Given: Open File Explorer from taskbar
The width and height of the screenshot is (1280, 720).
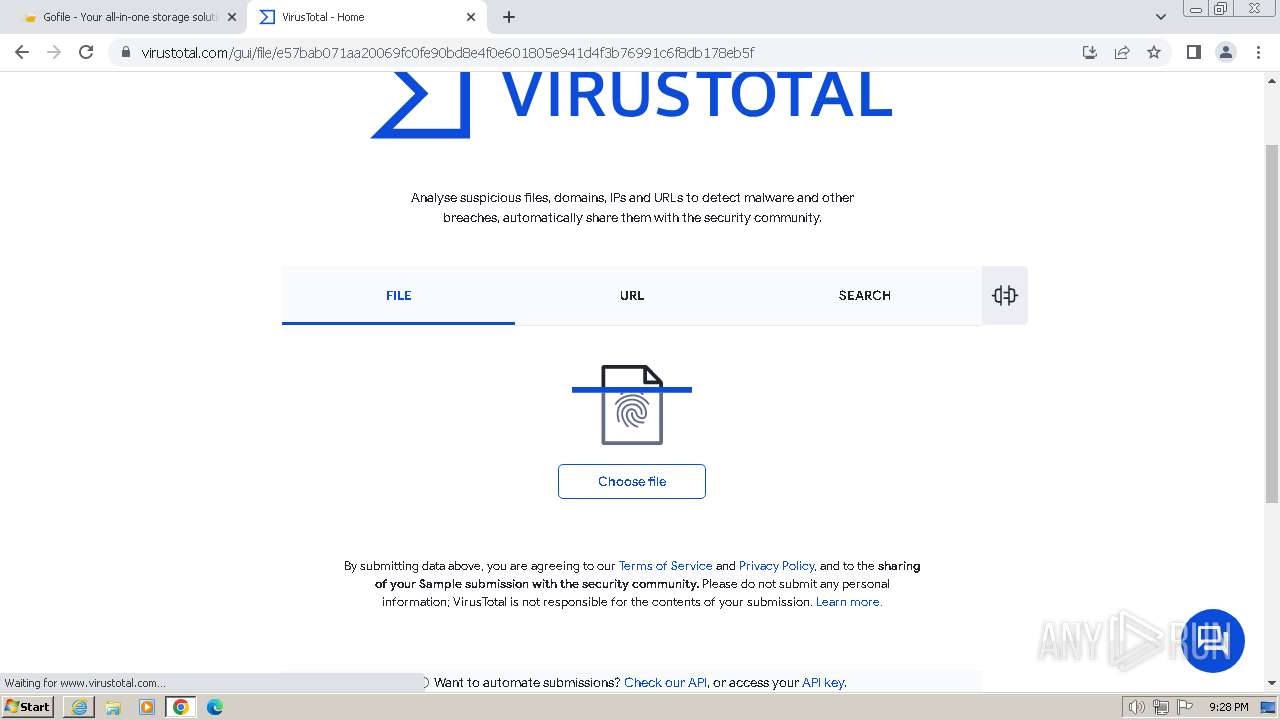Looking at the screenshot, I should coord(113,707).
